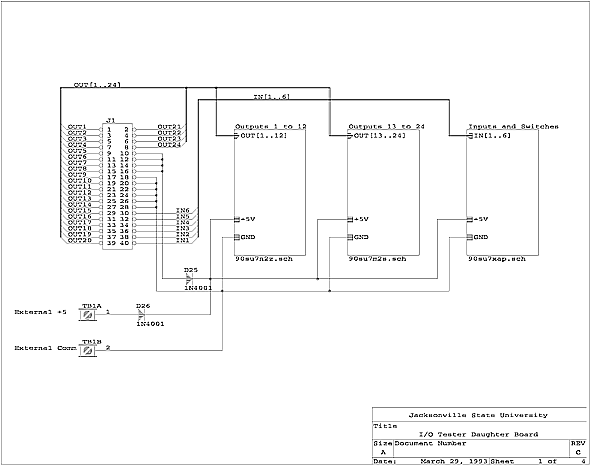Screen dimensions: 590x465
Task: Select the TB1B terminal block symbol
Action: [88, 351]
